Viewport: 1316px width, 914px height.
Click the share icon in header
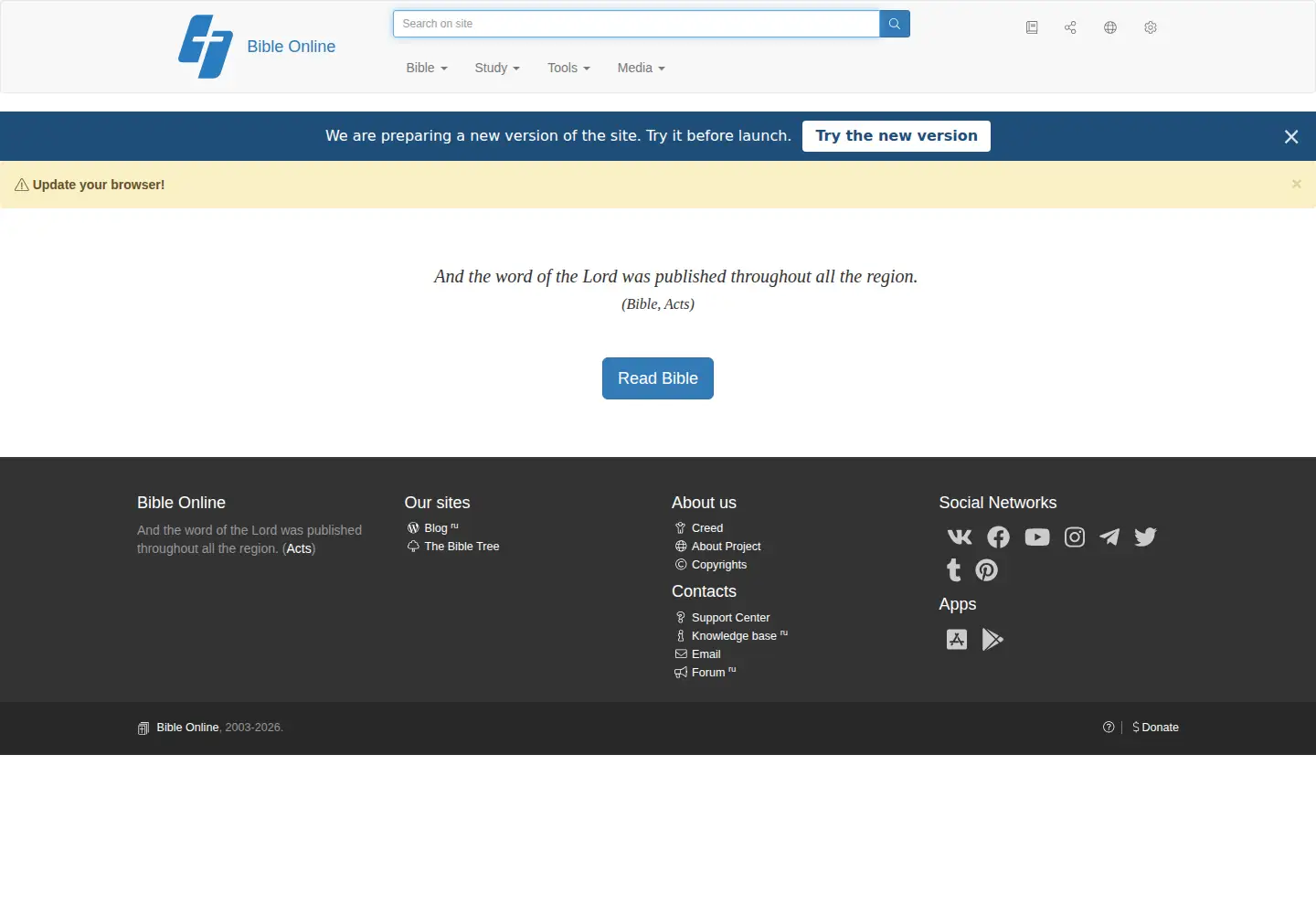tap(1070, 27)
